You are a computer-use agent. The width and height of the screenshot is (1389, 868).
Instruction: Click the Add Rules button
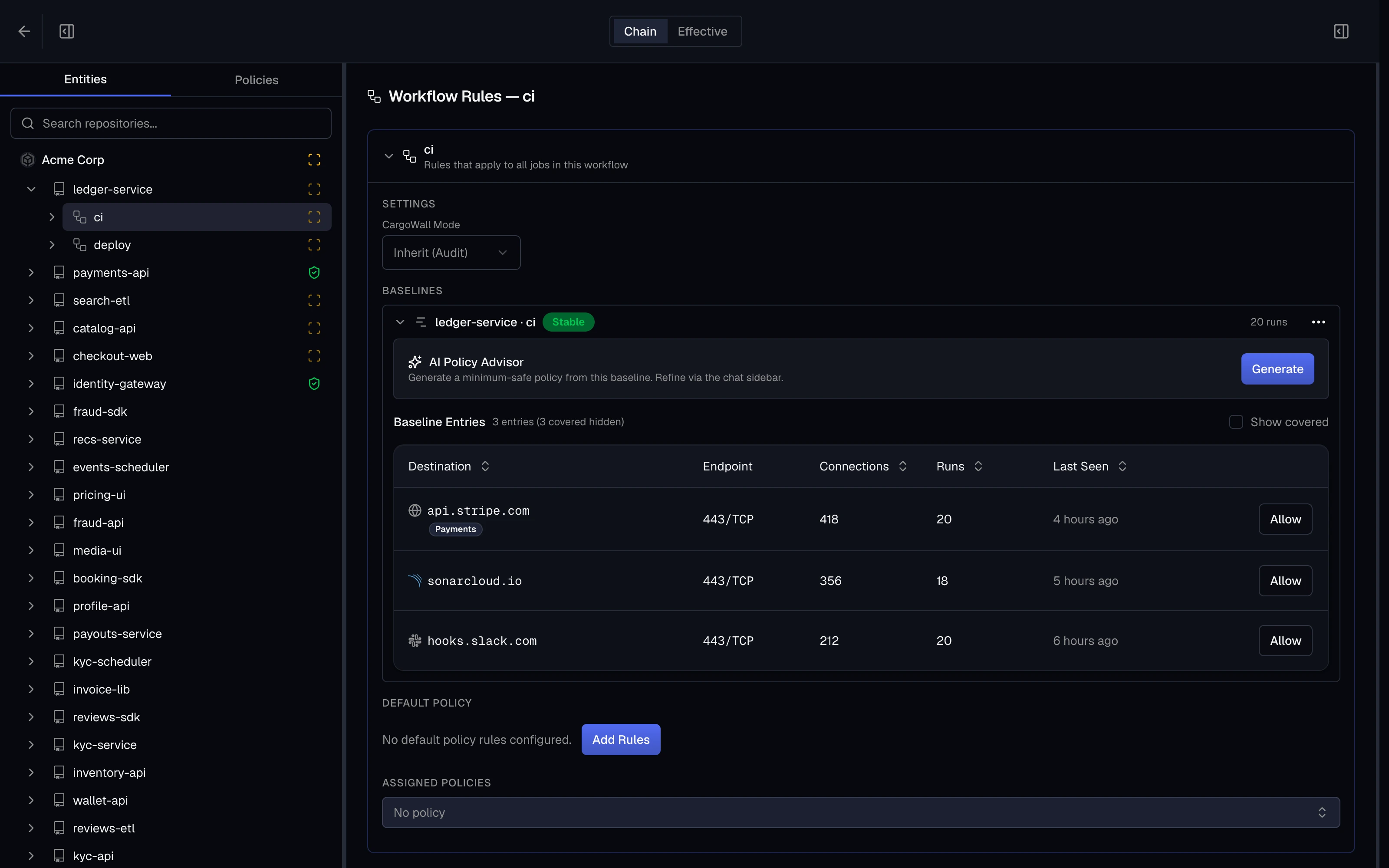coord(620,740)
